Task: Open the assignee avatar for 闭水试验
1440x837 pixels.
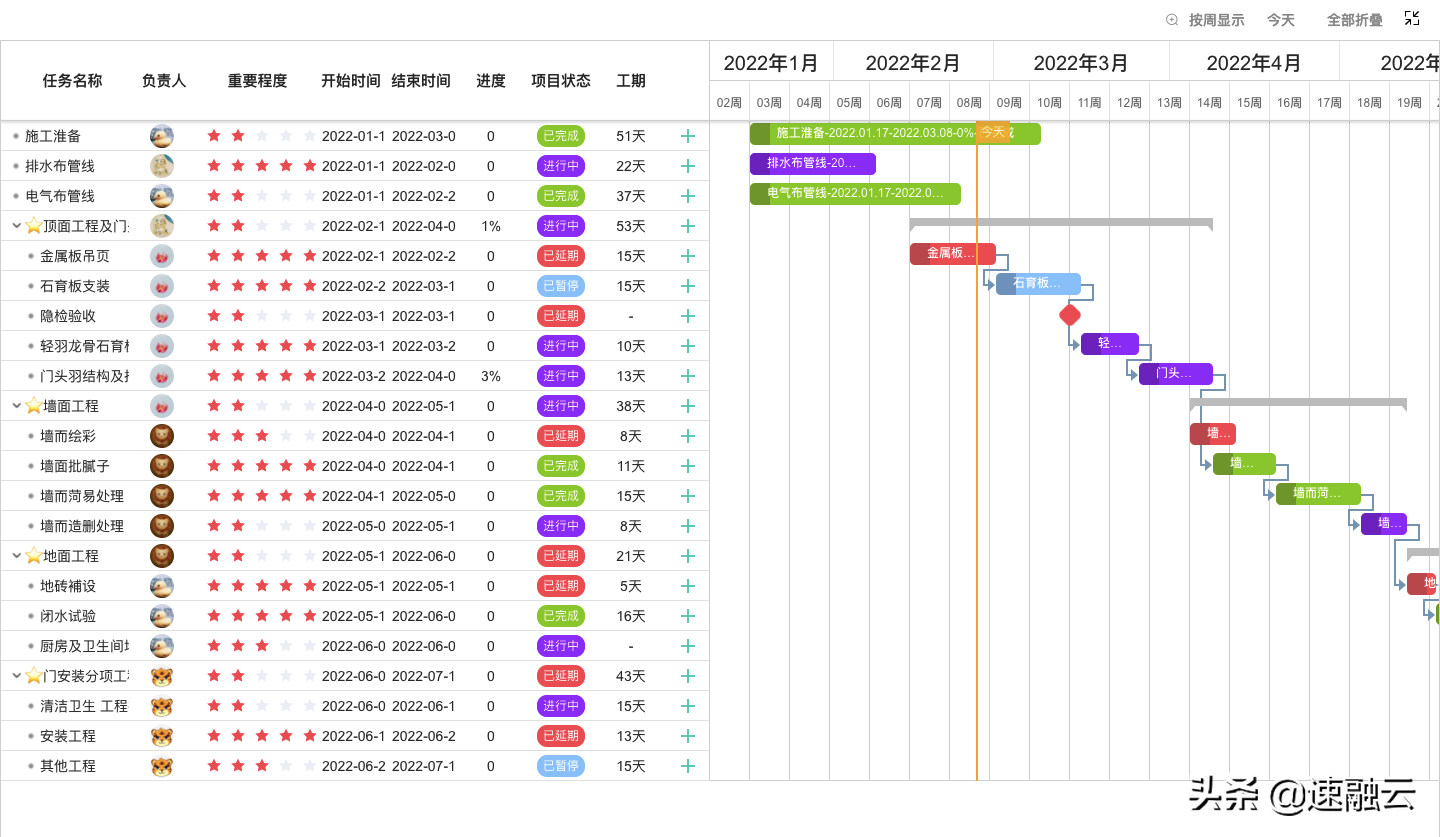Action: pos(162,616)
